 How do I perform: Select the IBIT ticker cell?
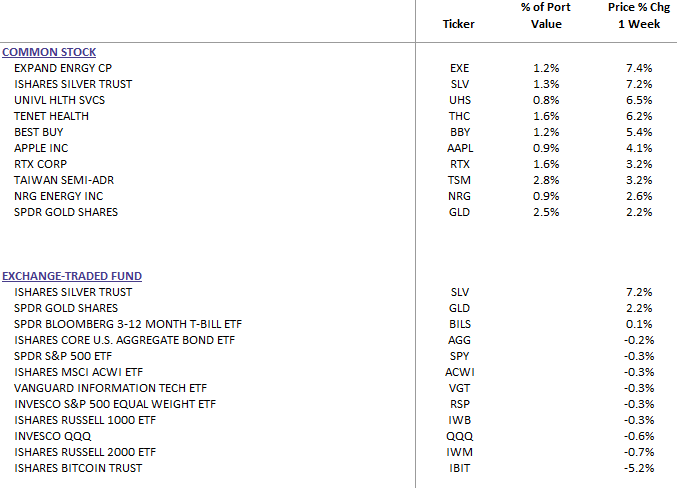[459, 468]
